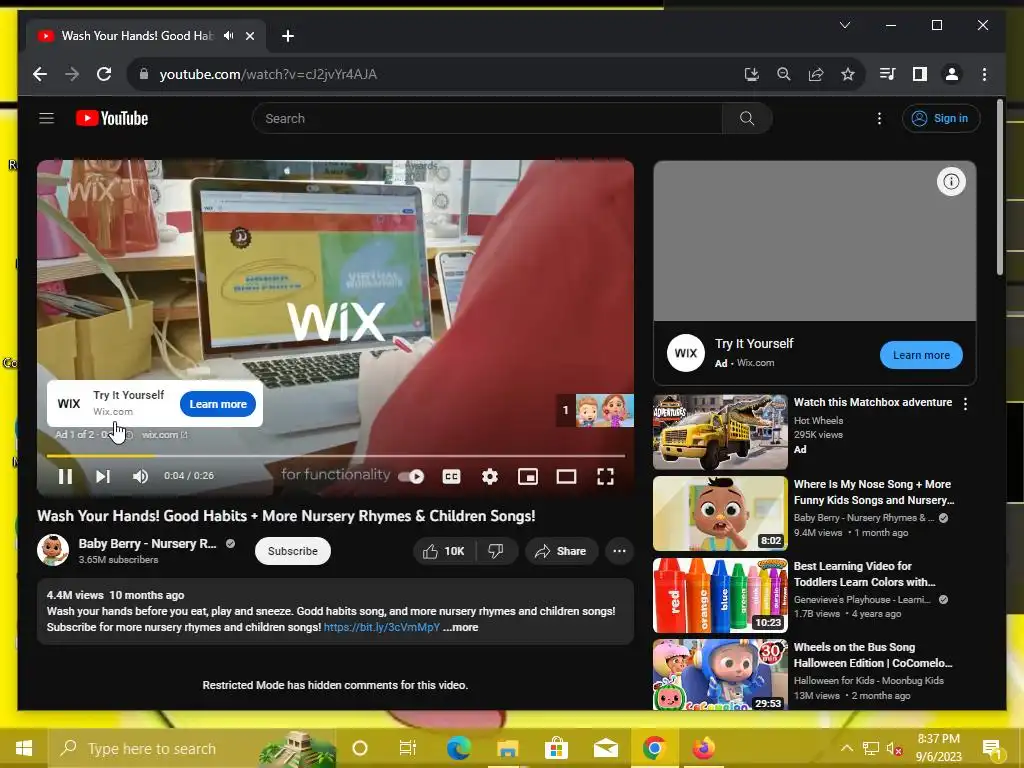Skip to the next video

(103, 476)
